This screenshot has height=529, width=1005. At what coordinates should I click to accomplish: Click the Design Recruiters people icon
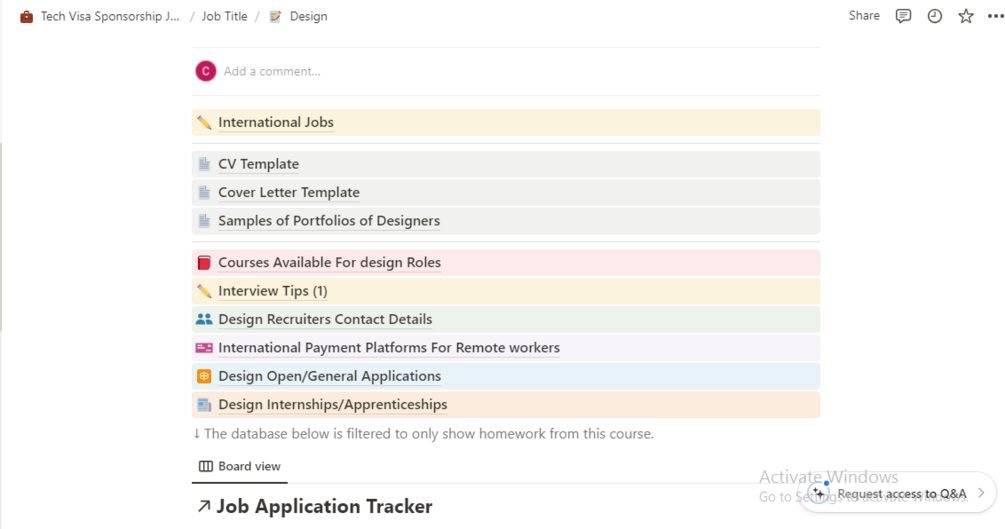tap(204, 320)
